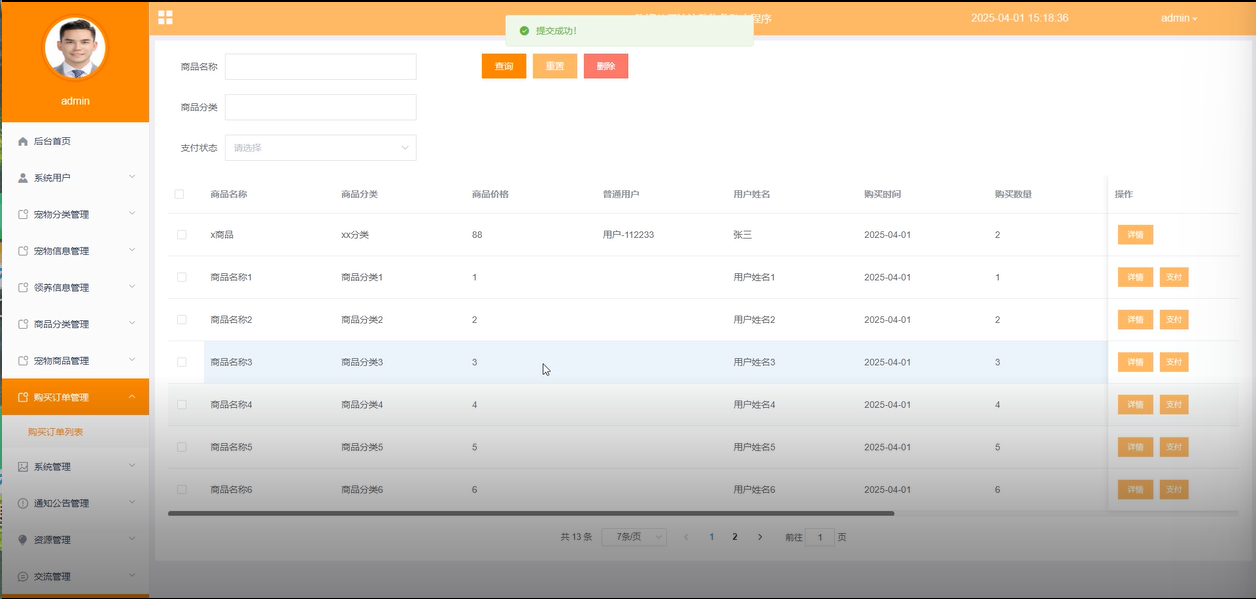Click the info icon beside 通知公告管理

point(23,503)
